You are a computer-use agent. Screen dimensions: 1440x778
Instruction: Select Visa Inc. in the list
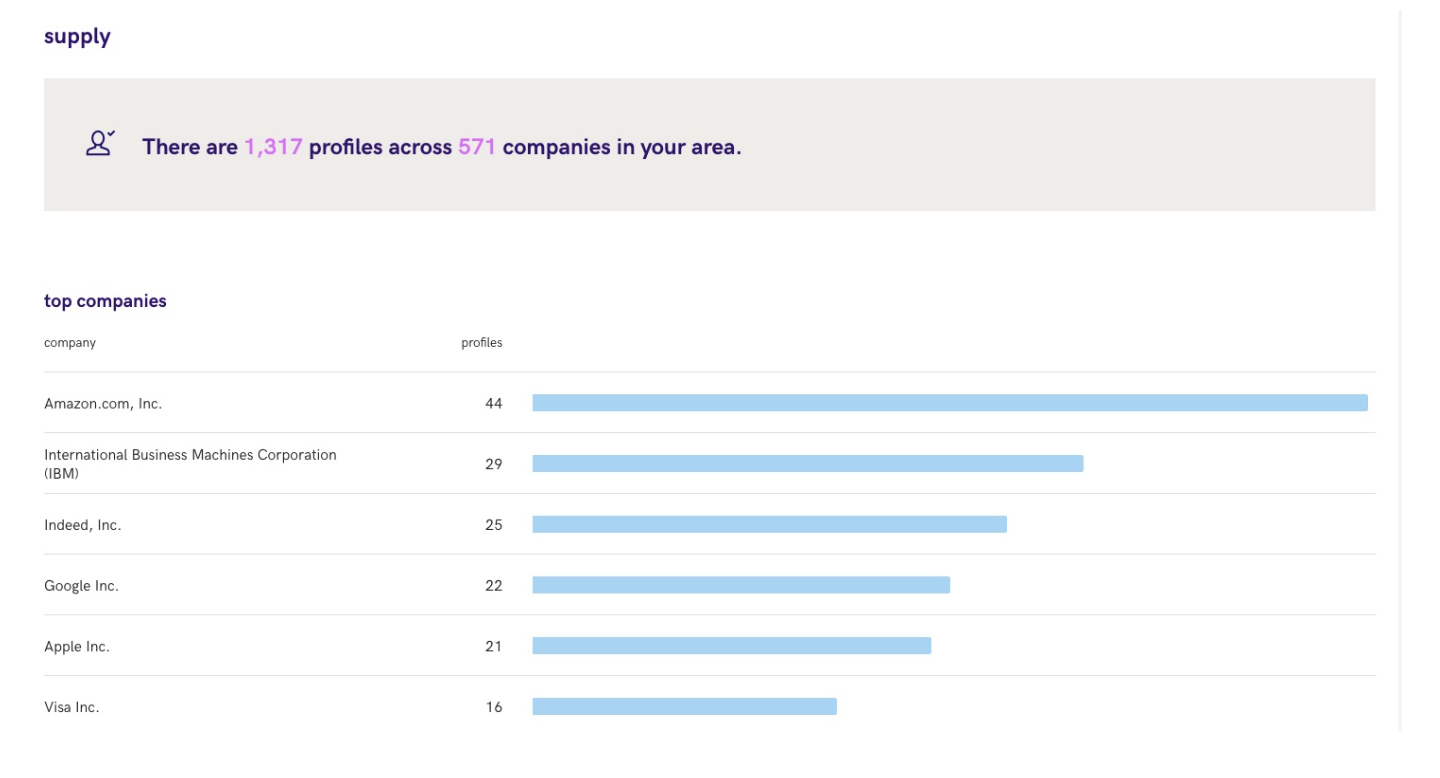pyautogui.click(x=72, y=707)
